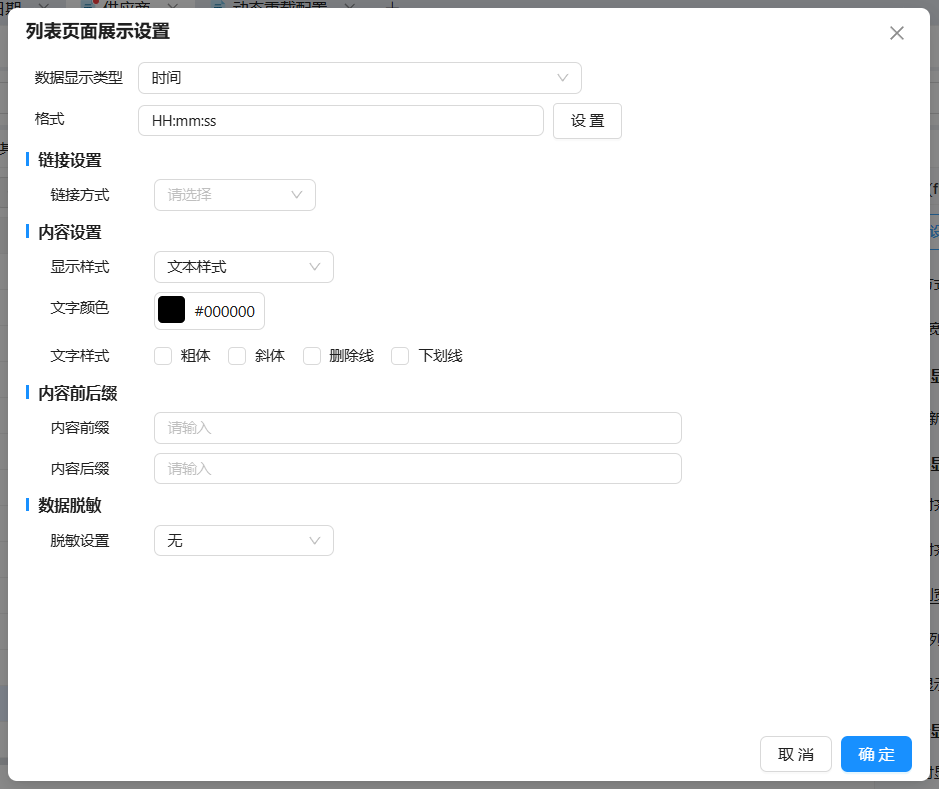Close the 列表页面展示设置 dialog

[x=896, y=33]
